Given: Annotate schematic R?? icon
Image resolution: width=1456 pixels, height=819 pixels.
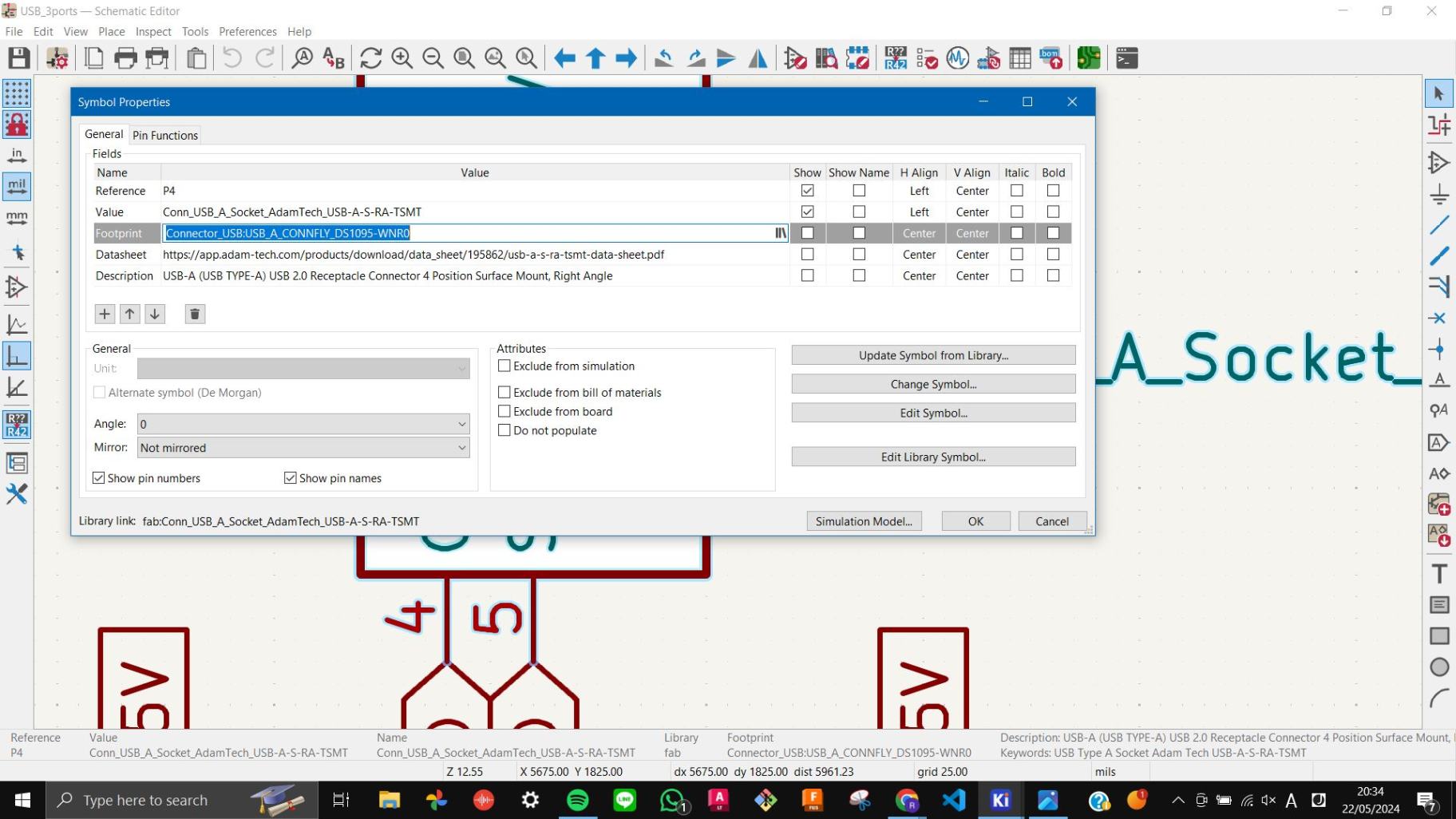Looking at the screenshot, I should tap(896, 58).
